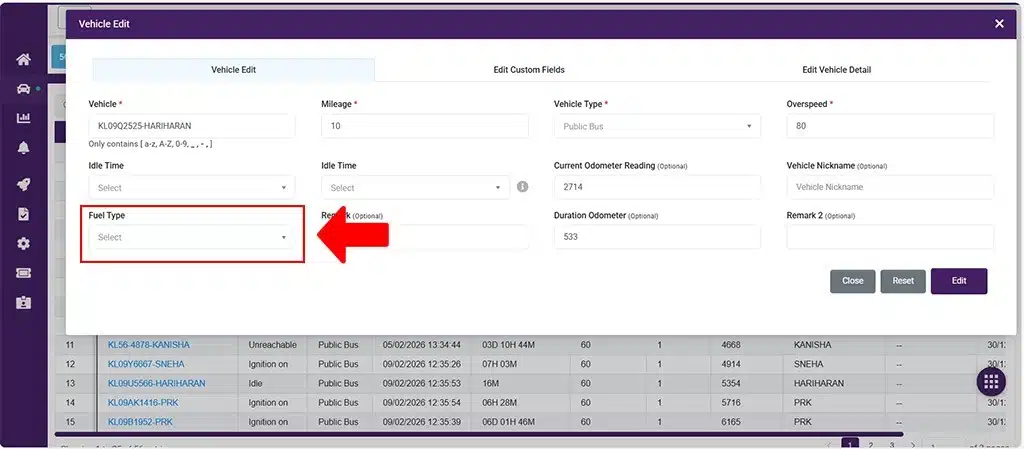Screen dimensions: 1024x449
Task: Click the Mileage input field
Action: (x=424, y=126)
